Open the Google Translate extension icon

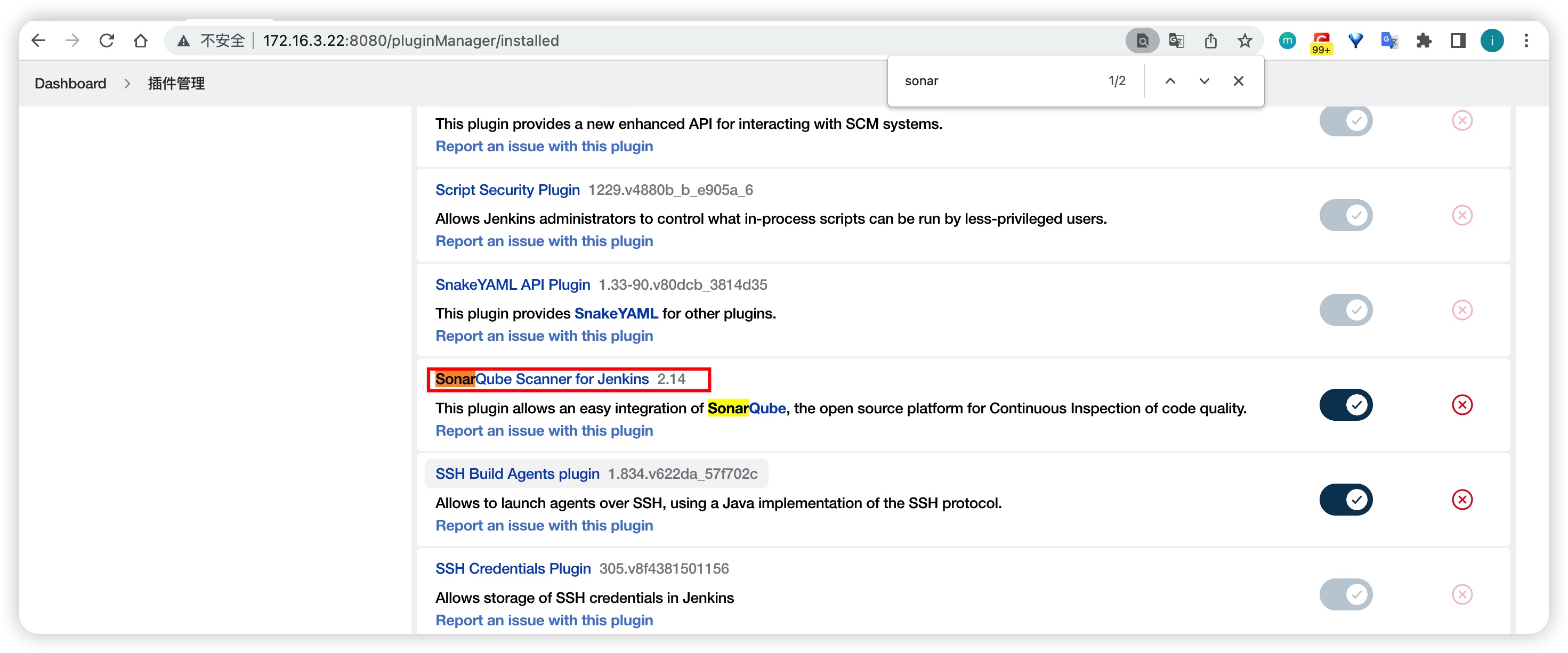[1389, 41]
